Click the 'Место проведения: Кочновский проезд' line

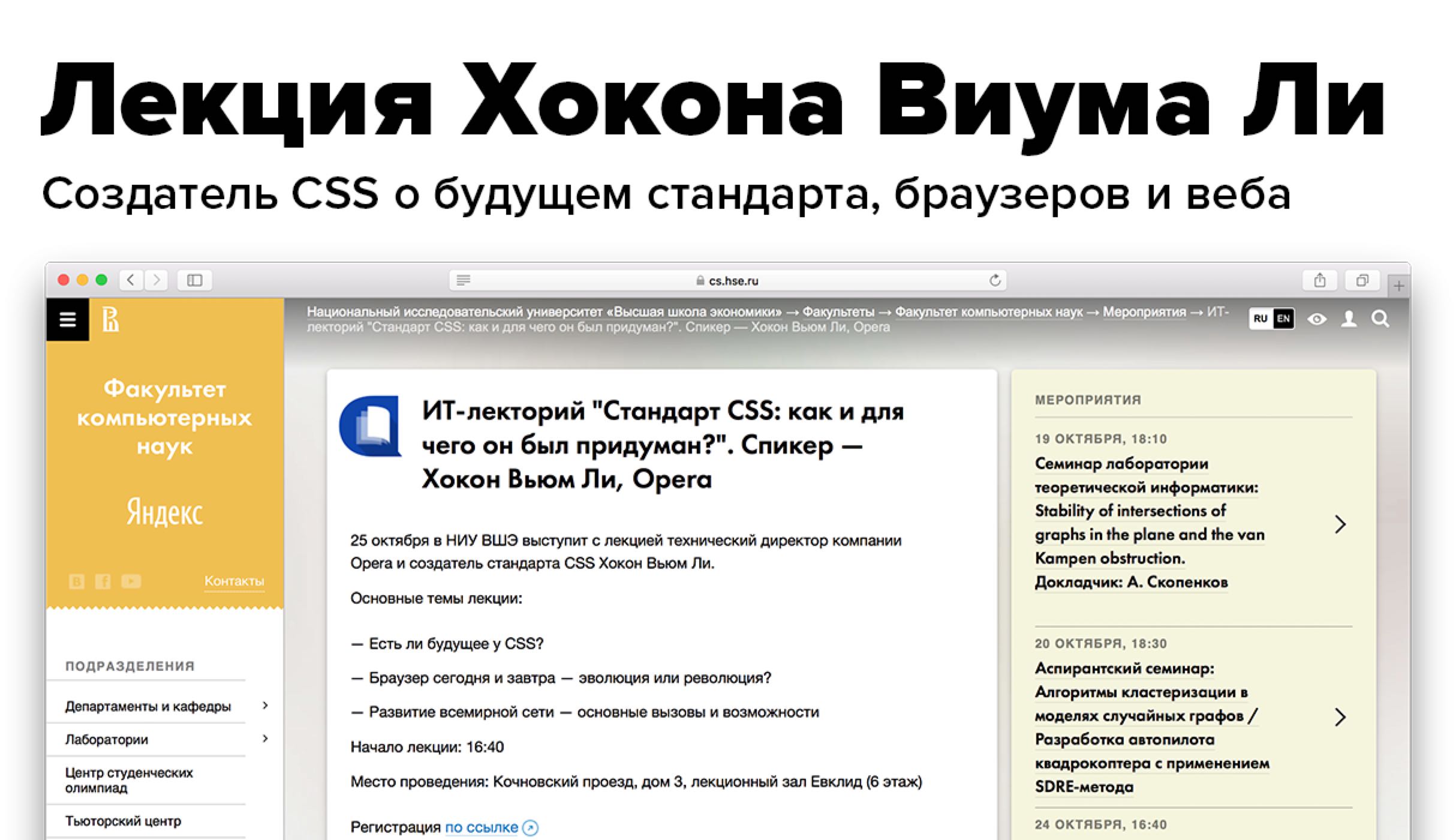click(x=636, y=782)
